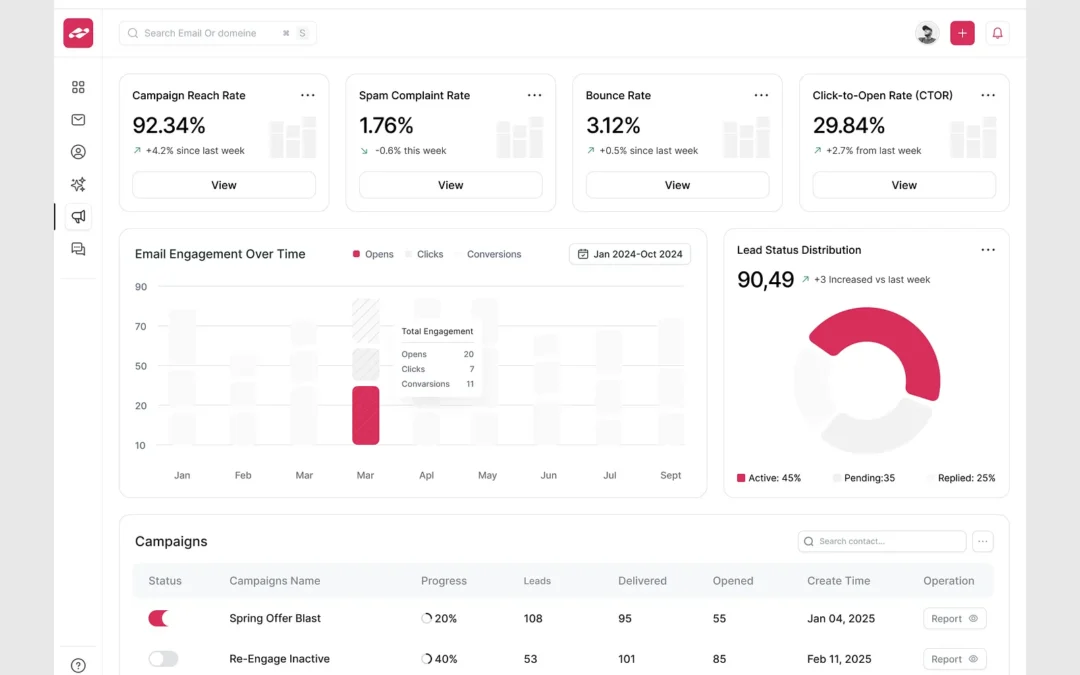Open the Lead Status Distribution options menu
The height and width of the screenshot is (675, 1080).
pyautogui.click(x=988, y=250)
